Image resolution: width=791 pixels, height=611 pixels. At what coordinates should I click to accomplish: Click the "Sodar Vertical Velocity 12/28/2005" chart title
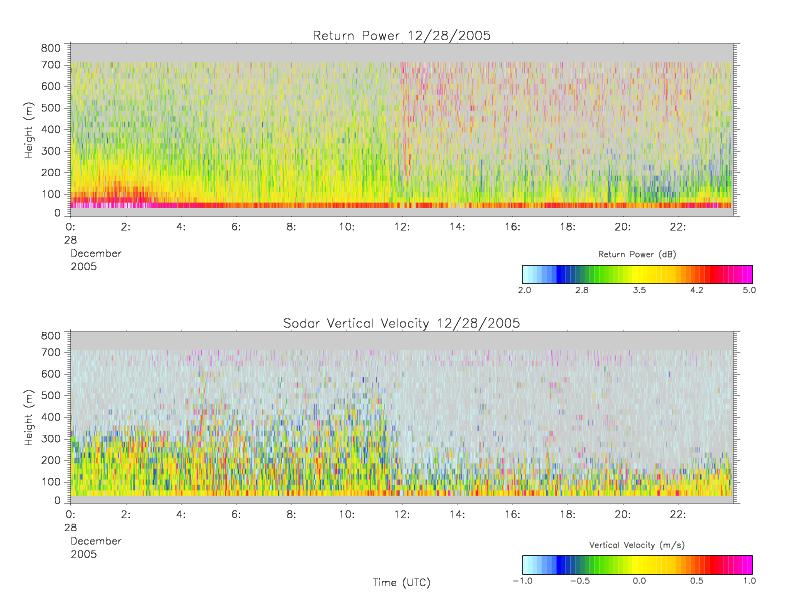point(402,323)
